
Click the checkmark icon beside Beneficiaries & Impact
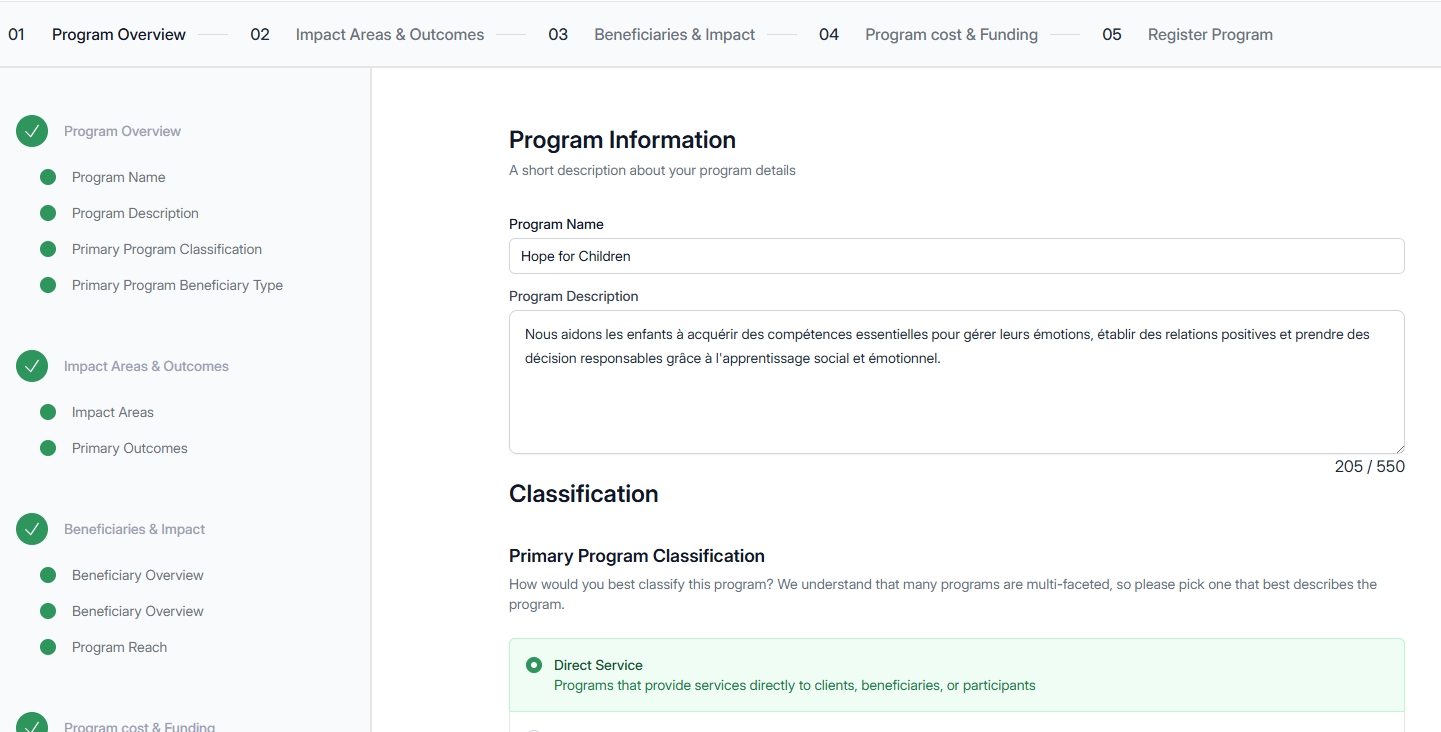[32, 529]
